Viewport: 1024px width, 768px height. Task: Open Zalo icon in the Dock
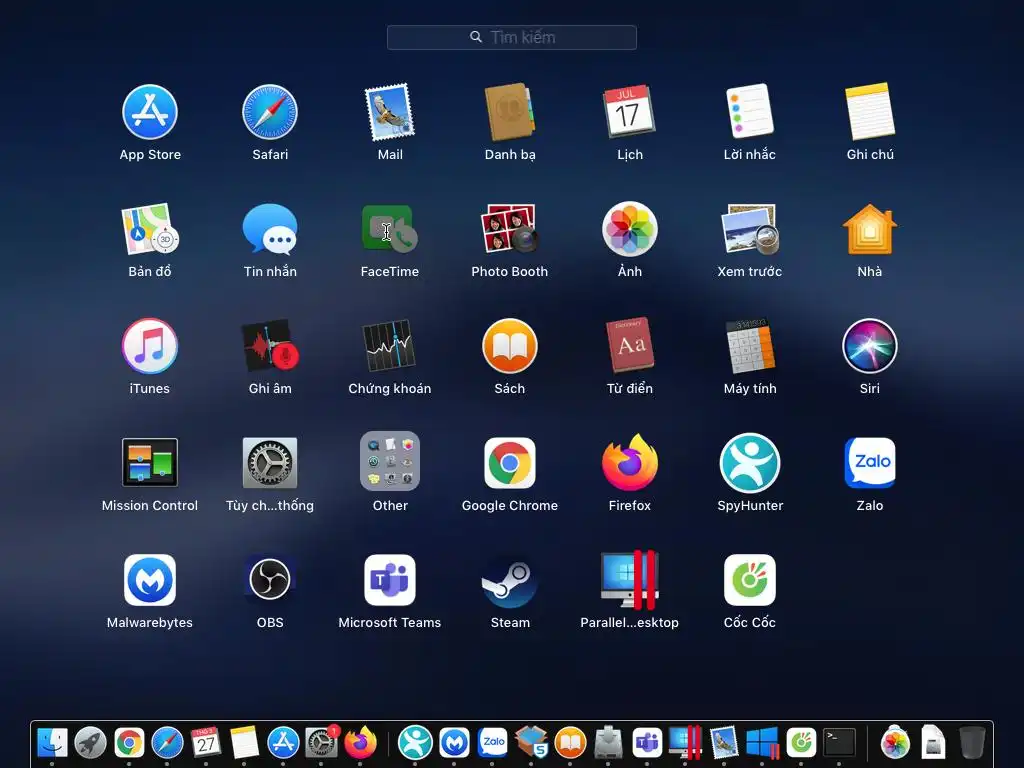(x=493, y=743)
